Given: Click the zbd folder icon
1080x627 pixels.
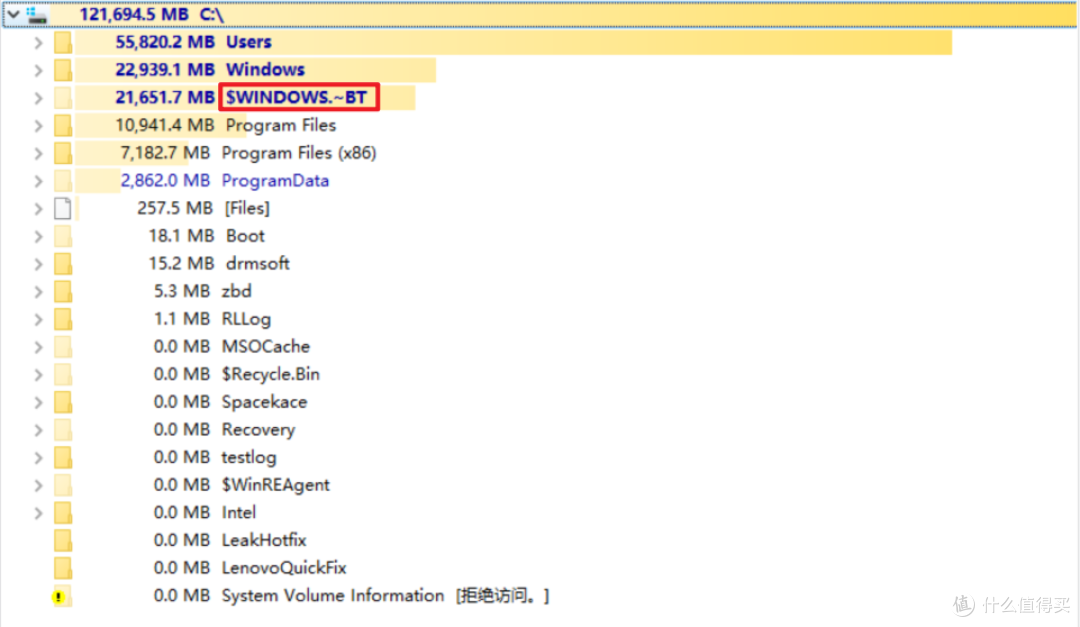Looking at the screenshot, I should (63, 291).
